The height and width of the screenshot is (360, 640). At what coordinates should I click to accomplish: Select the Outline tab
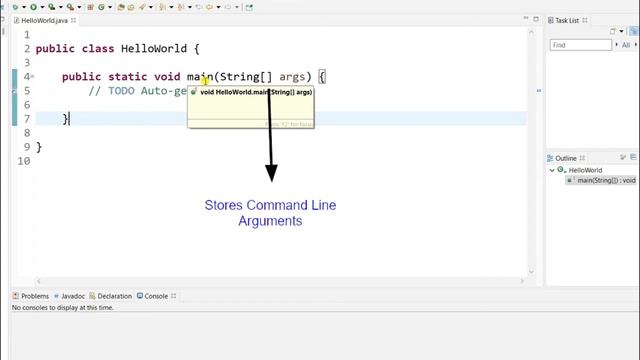click(565, 158)
